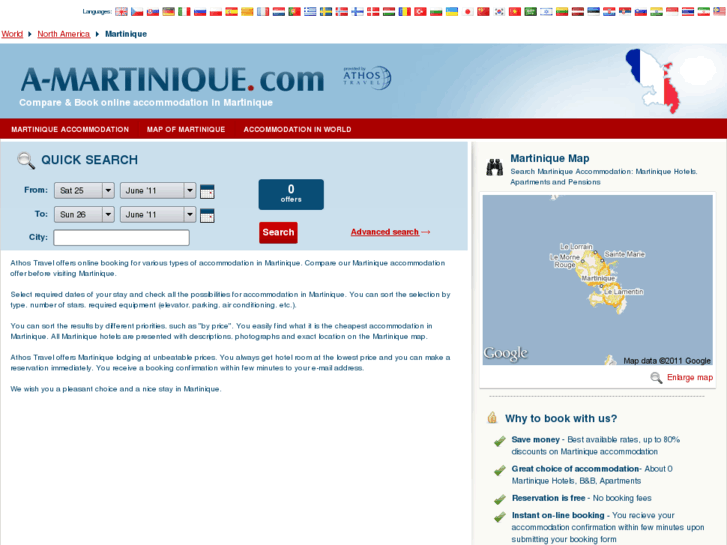
Task: Select the Saudi Arabia flag
Action: coord(531,12)
